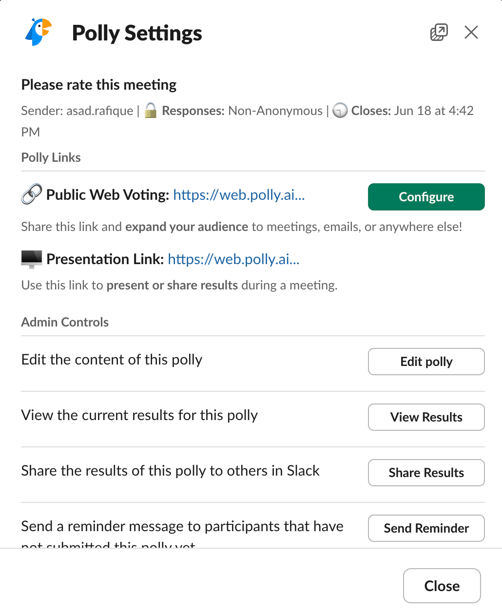Viewport: 502px width, 614px height.
Task: Click the clock icon beside Closes
Action: click(x=340, y=111)
